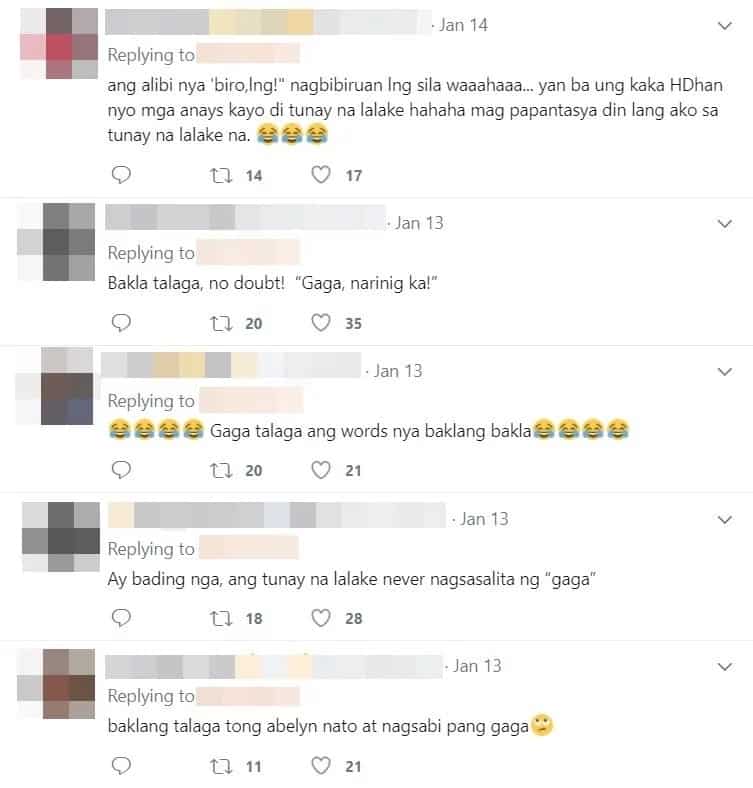Retweet the "baklang bakla" emoji tweet
The width and height of the screenshot is (753, 788).
tap(221, 470)
